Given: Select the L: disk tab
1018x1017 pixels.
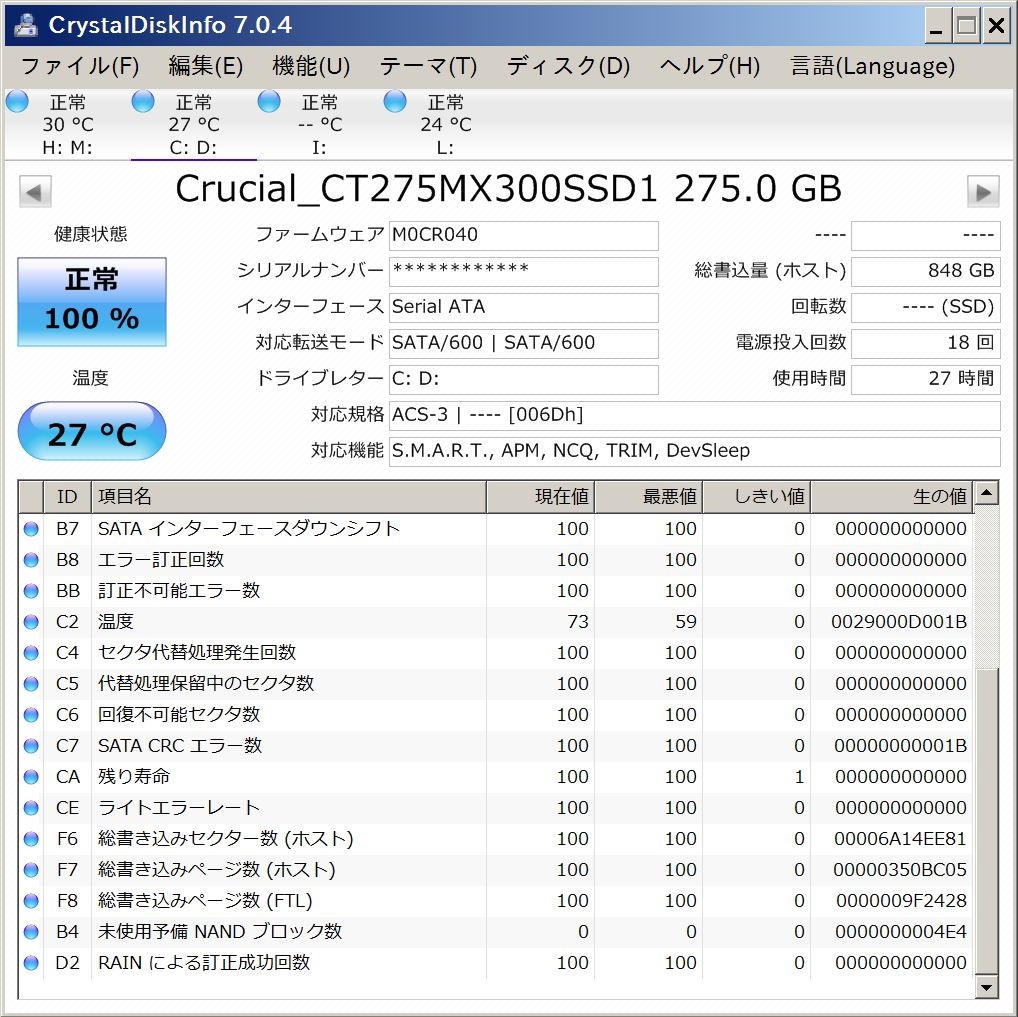Looking at the screenshot, I should click(x=445, y=124).
